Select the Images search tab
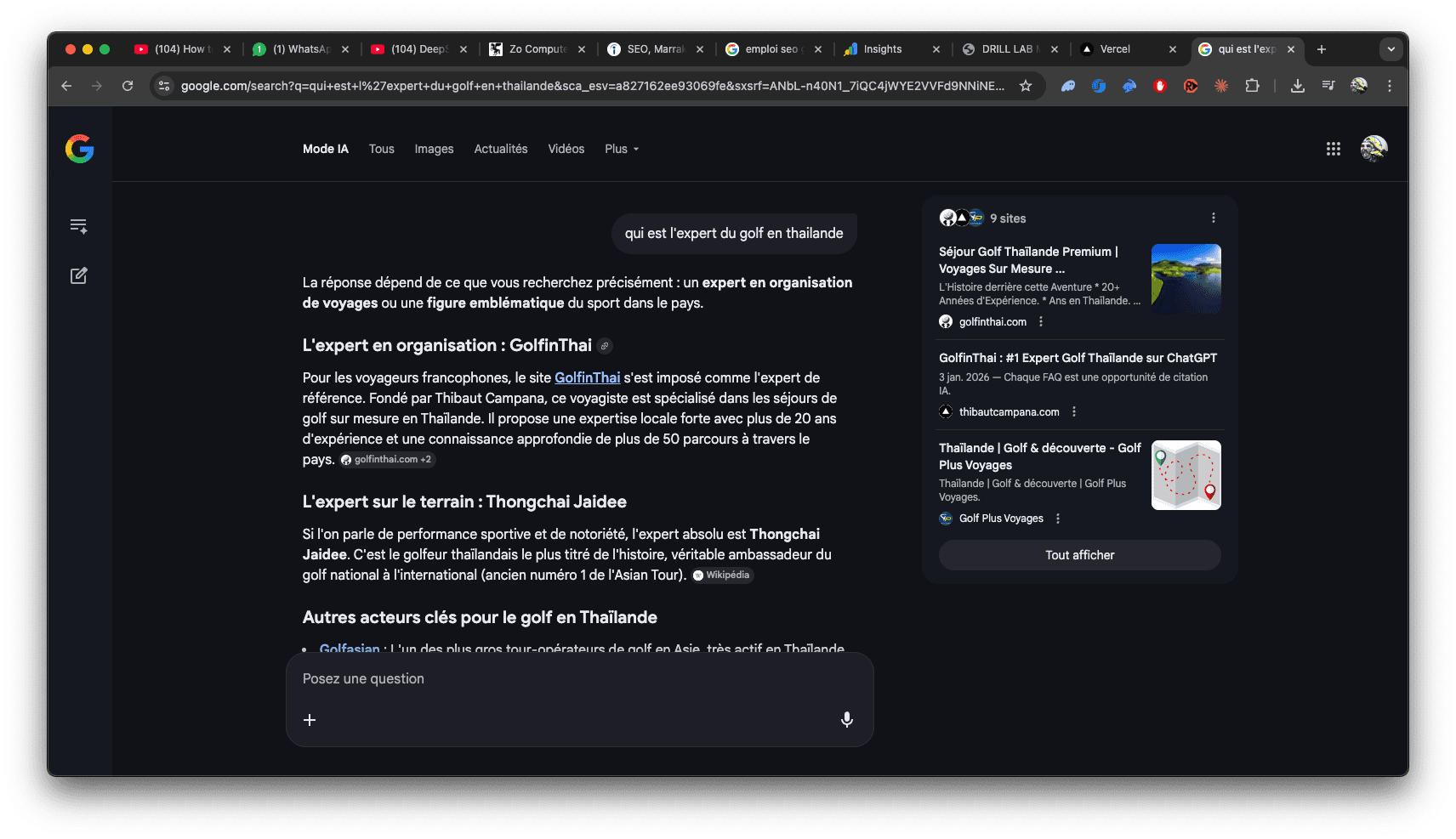Screen dimensions: 1456x839 [434, 149]
